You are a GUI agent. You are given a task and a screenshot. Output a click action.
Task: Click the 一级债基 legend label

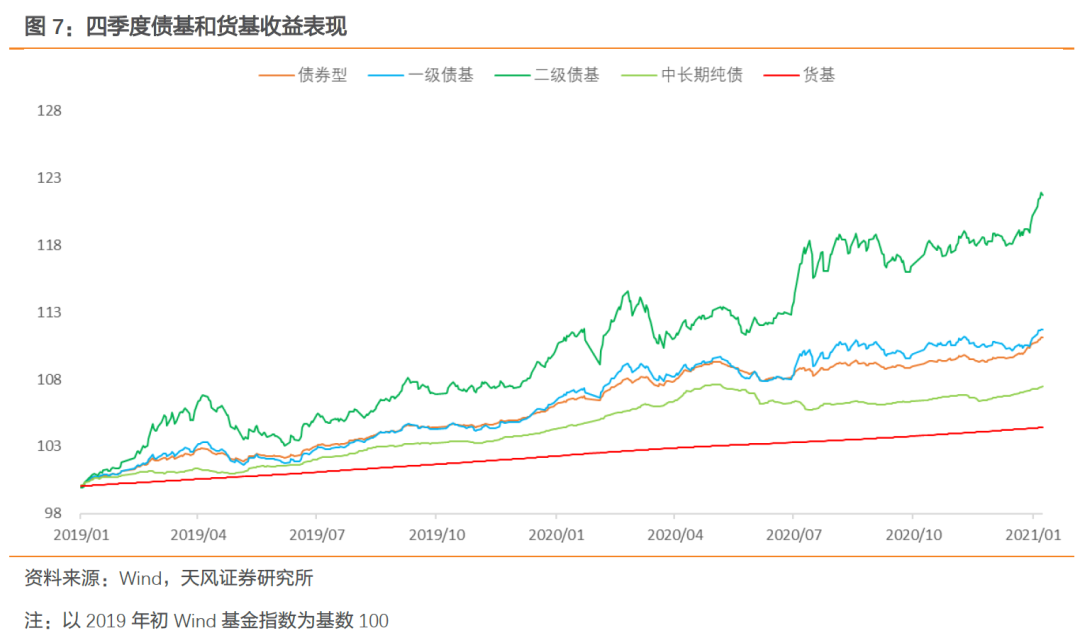click(x=441, y=75)
